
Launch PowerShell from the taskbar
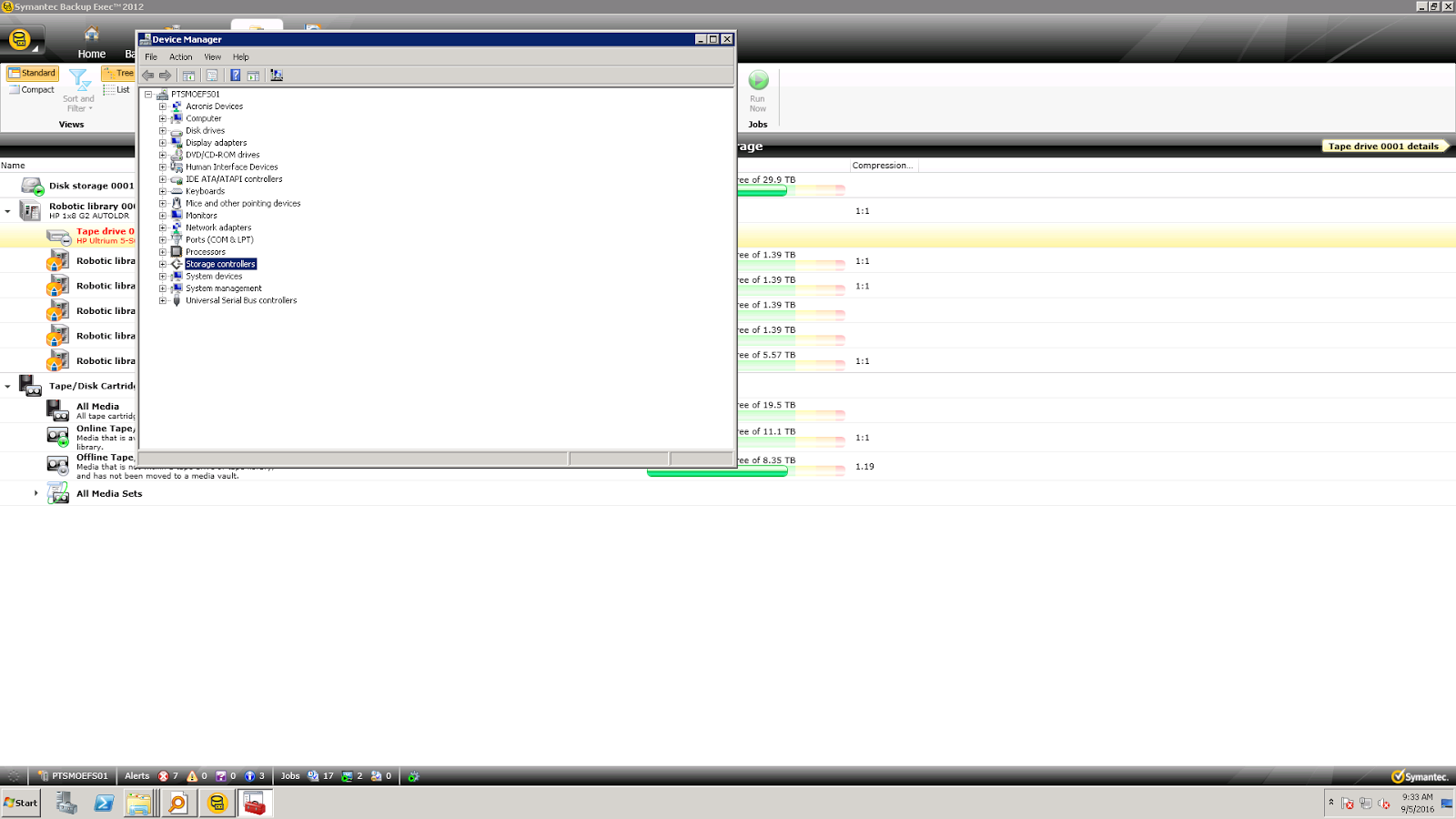103,804
